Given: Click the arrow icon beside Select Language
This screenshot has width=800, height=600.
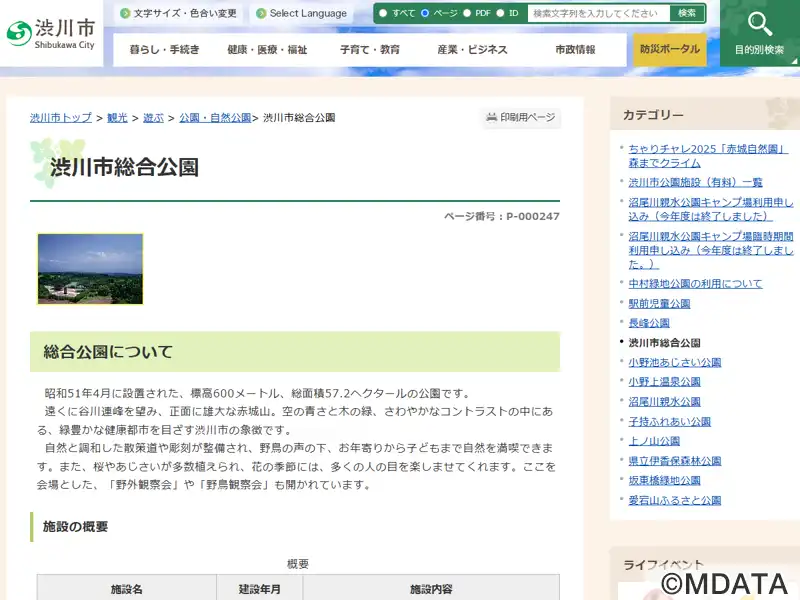Looking at the screenshot, I should pyautogui.click(x=261, y=14).
